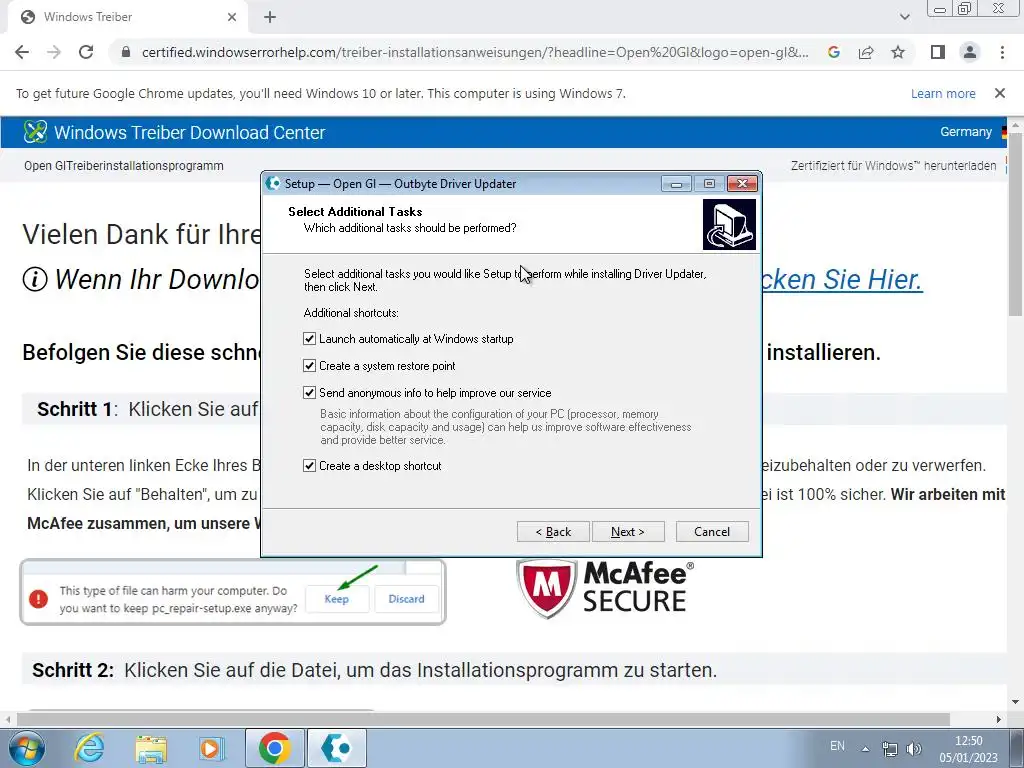This screenshot has height=768, width=1024.
Task: Open a new Chrome tab
Action: point(270,17)
